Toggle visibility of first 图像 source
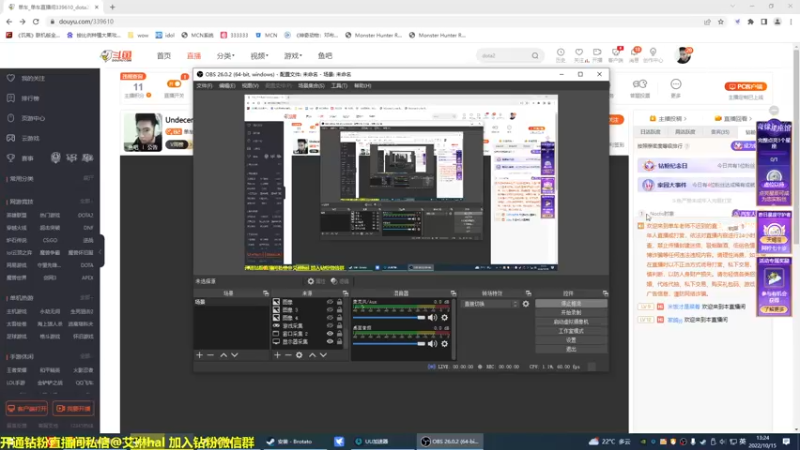The height and width of the screenshot is (450, 800). click(x=330, y=302)
